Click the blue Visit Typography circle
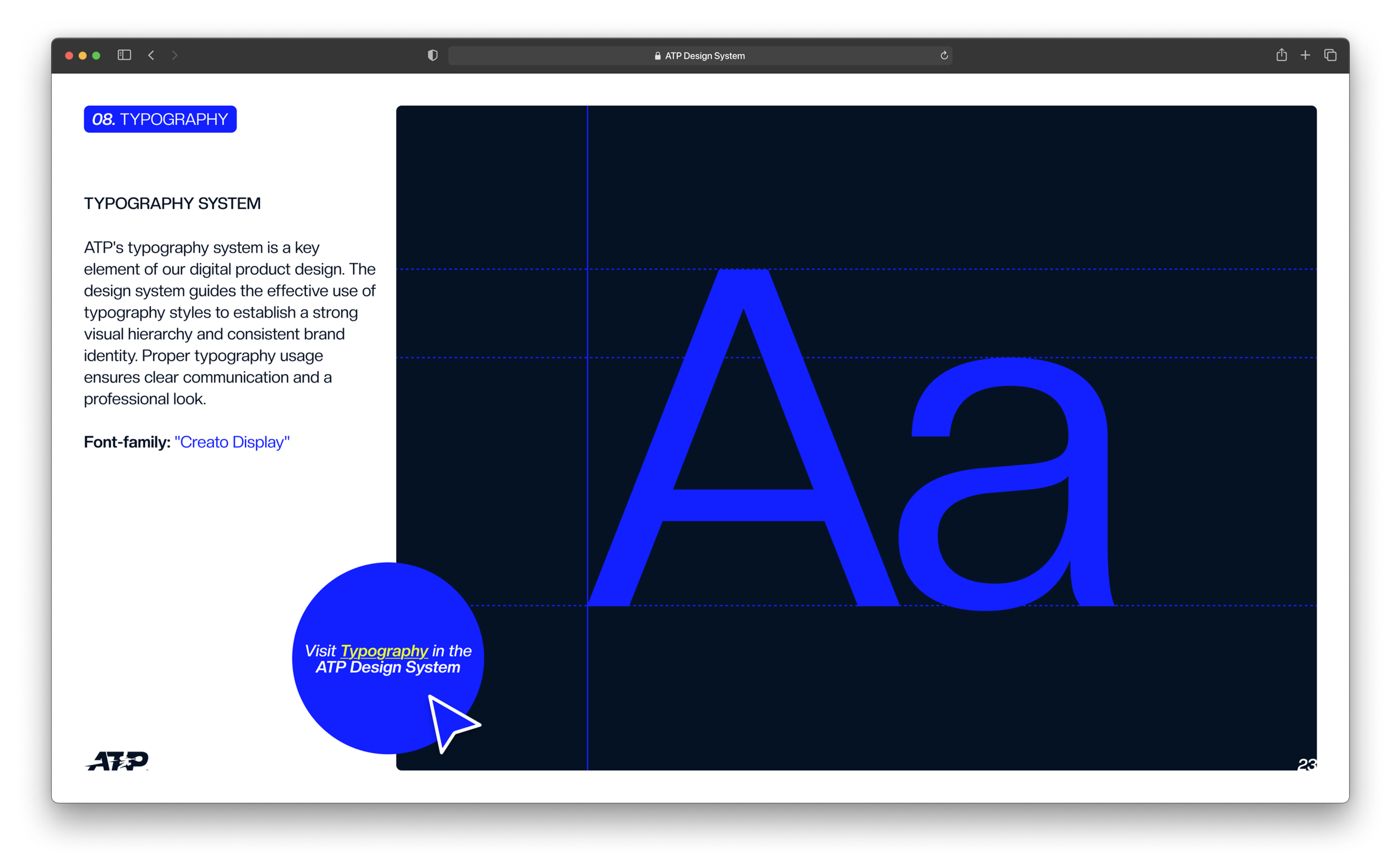The image size is (1400, 867). click(x=388, y=658)
